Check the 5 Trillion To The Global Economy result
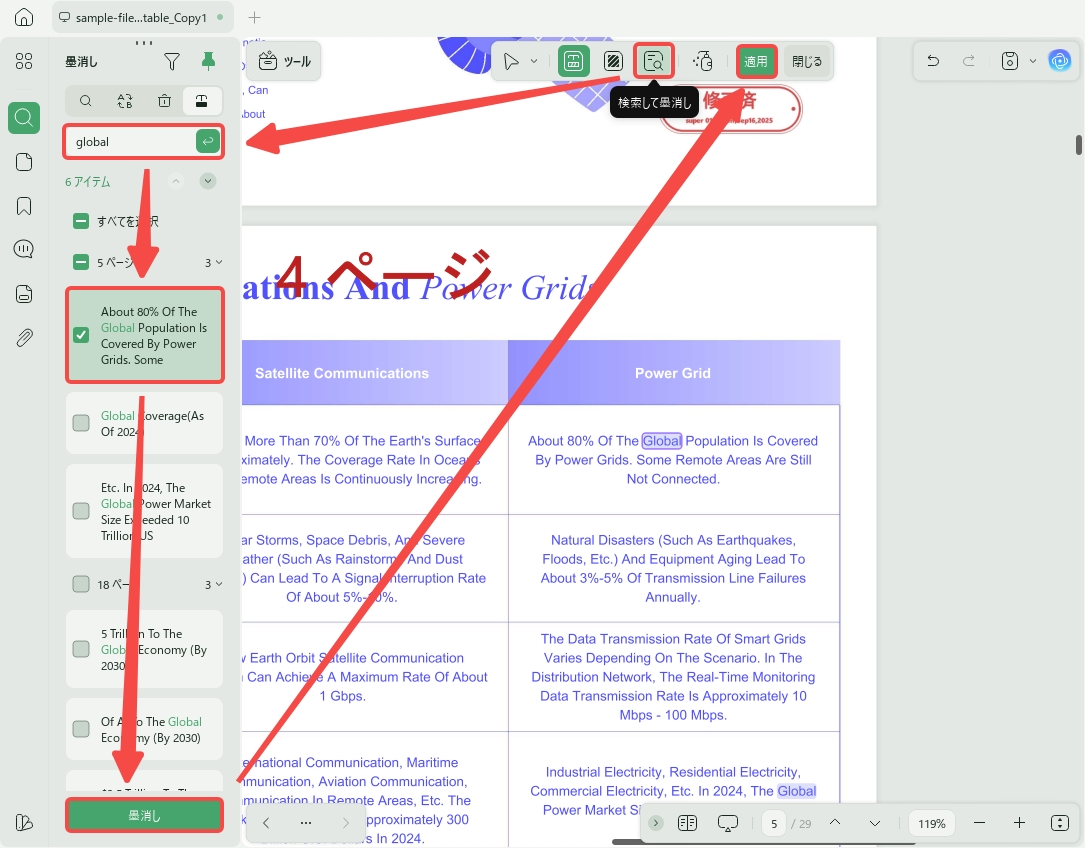This screenshot has width=1085, height=848. coord(81,649)
